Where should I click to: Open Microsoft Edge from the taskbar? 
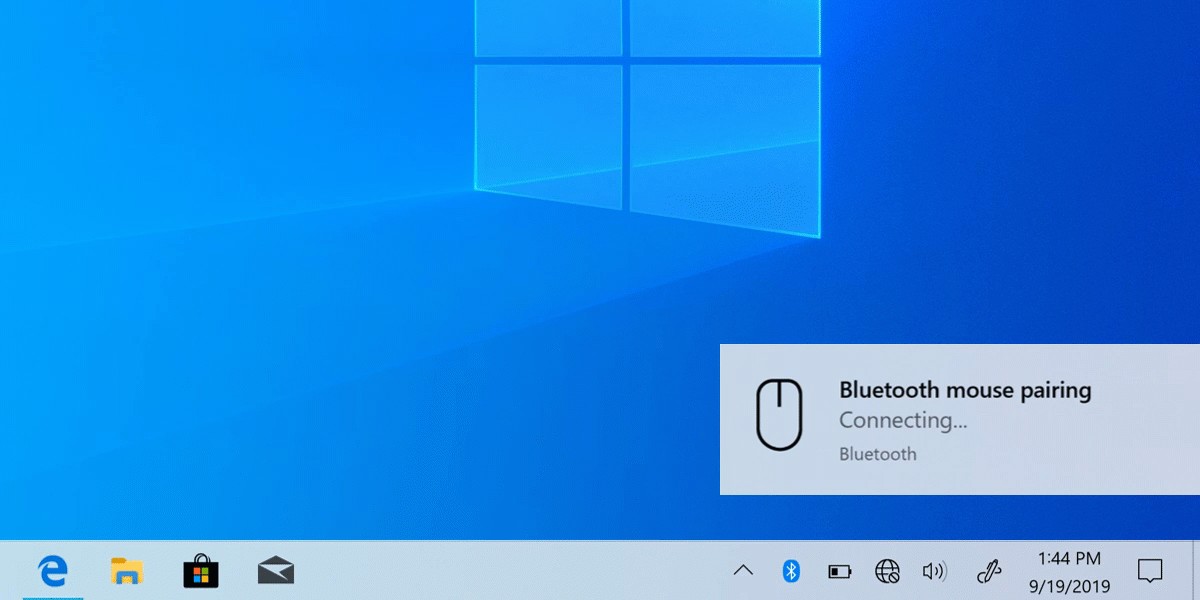(52, 571)
